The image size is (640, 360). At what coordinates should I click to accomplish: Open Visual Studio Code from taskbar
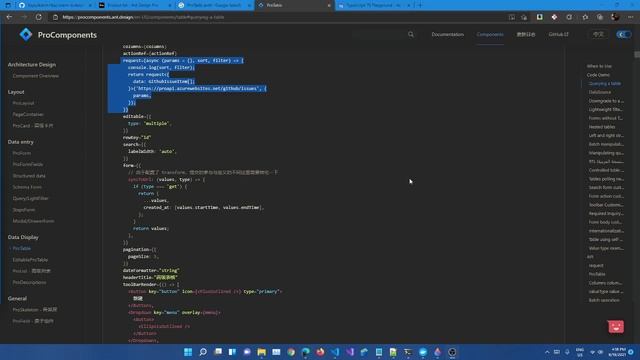point(335,352)
